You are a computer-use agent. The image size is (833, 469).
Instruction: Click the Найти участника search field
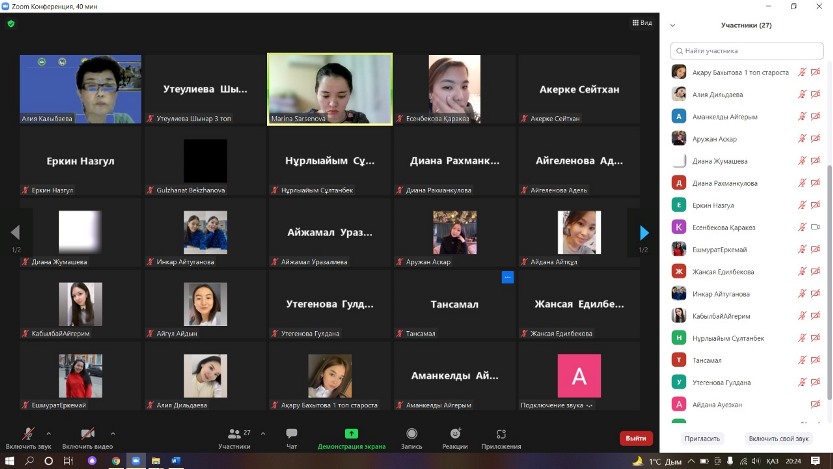745,50
